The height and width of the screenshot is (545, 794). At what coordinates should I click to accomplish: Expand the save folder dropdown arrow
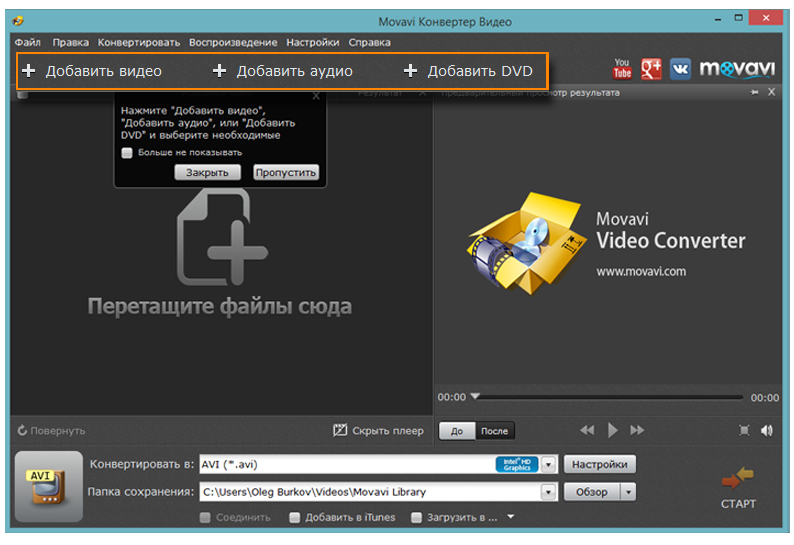[x=548, y=492]
